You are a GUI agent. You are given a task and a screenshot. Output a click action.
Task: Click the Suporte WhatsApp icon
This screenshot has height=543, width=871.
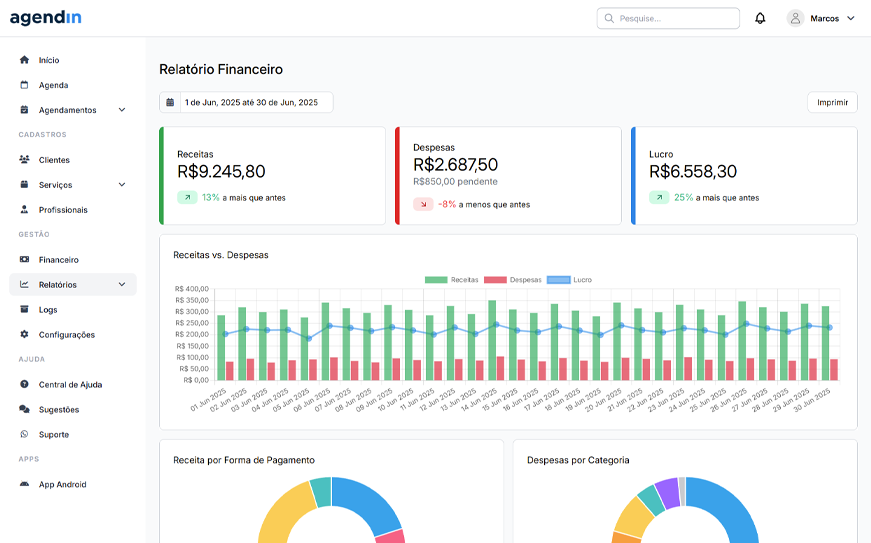coord(24,435)
